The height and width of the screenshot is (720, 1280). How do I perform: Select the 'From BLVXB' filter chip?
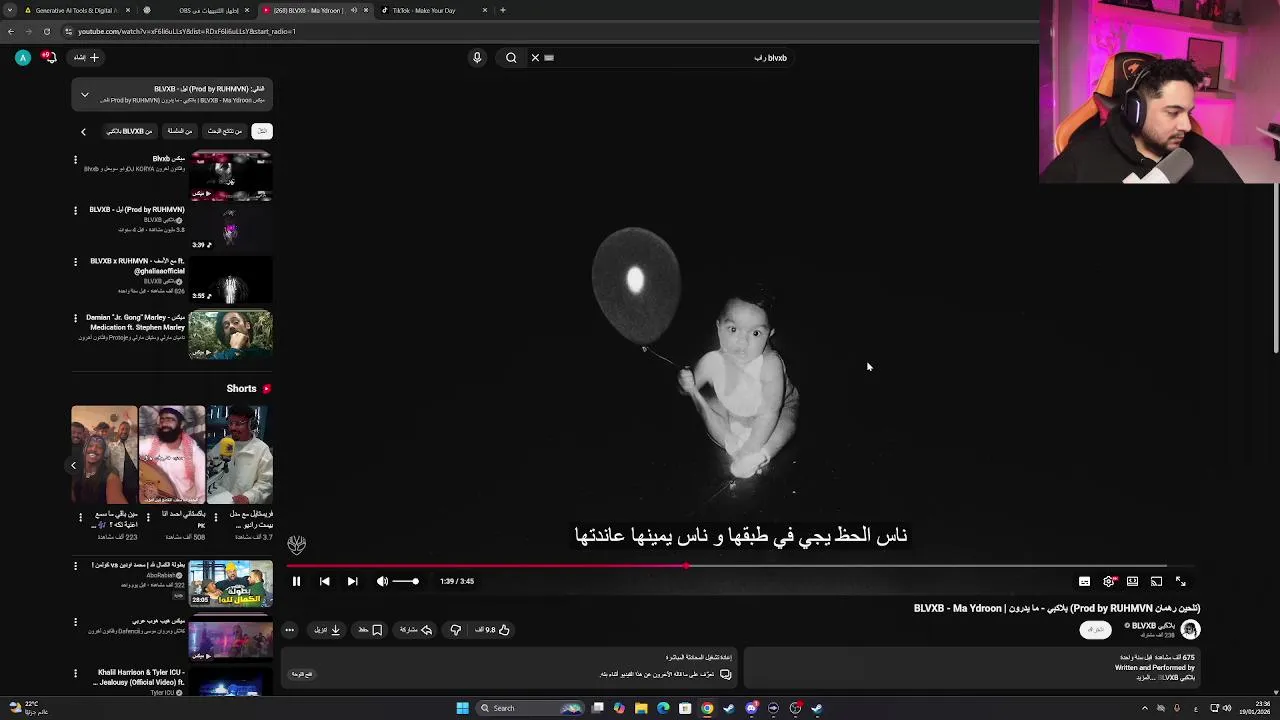pyautogui.click(x=130, y=131)
